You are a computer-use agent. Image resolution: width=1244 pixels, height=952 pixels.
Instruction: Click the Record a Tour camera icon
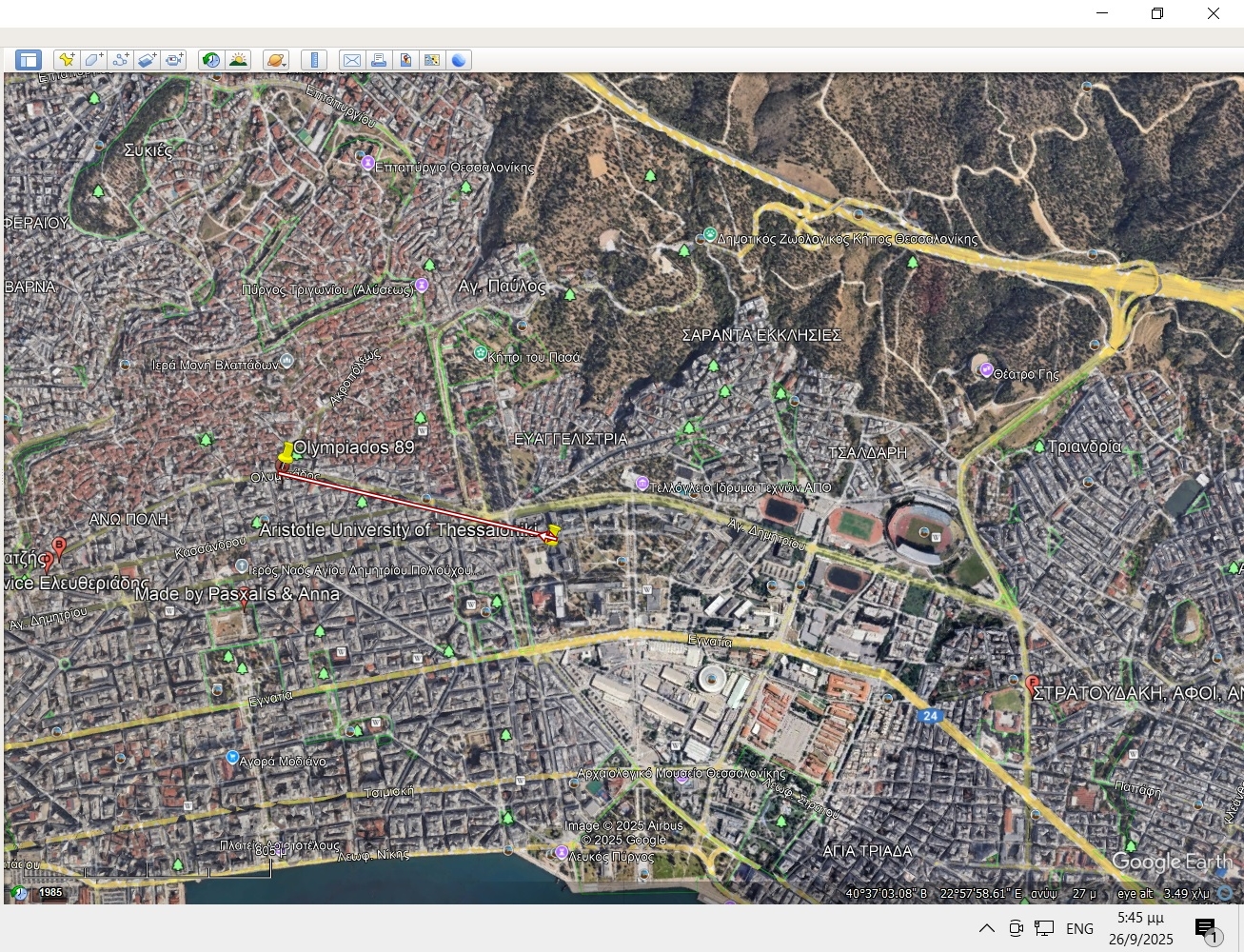click(x=173, y=60)
